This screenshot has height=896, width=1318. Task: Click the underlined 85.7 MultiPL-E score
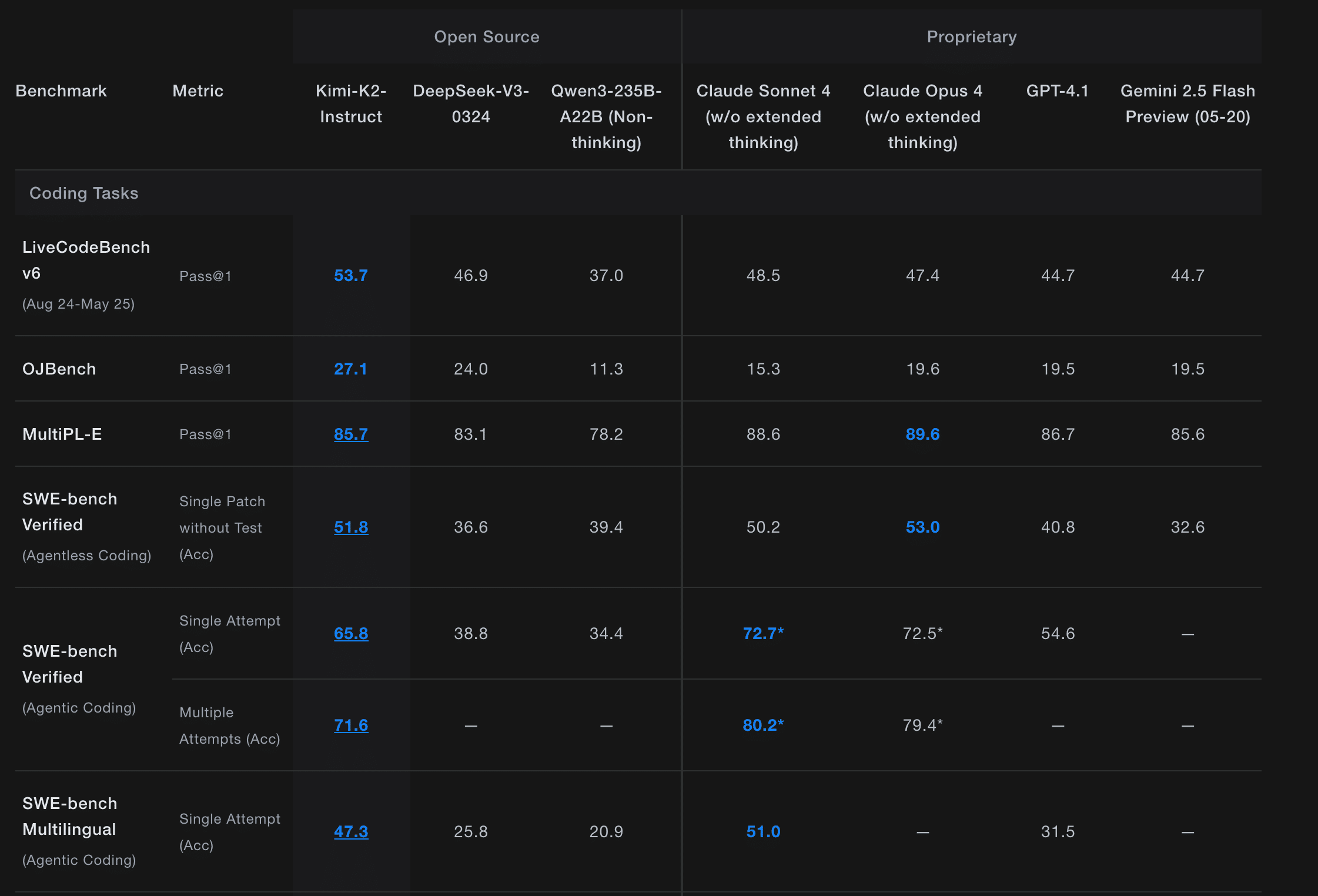point(351,434)
